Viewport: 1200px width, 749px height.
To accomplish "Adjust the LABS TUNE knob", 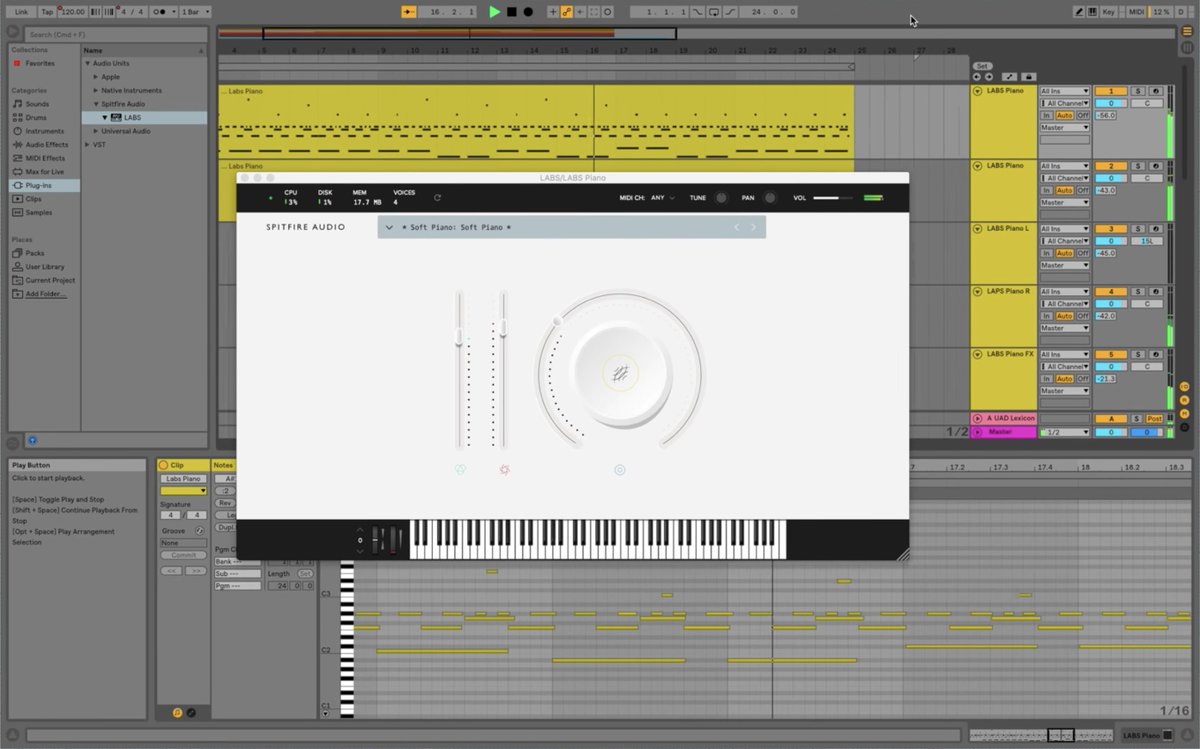I will (721, 198).
